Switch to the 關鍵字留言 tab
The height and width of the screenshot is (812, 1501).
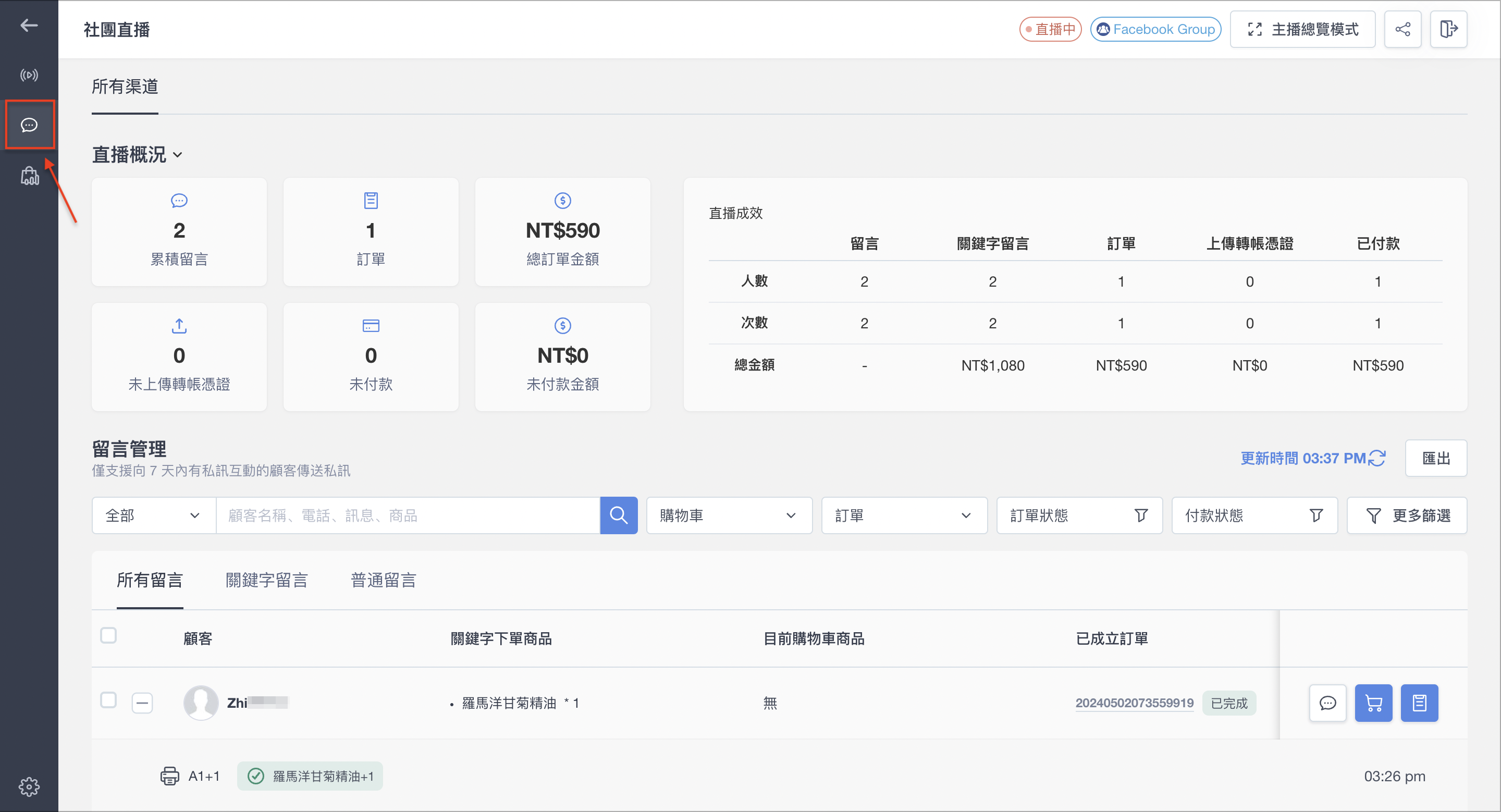pyautogui.click(x=266, y=580)
